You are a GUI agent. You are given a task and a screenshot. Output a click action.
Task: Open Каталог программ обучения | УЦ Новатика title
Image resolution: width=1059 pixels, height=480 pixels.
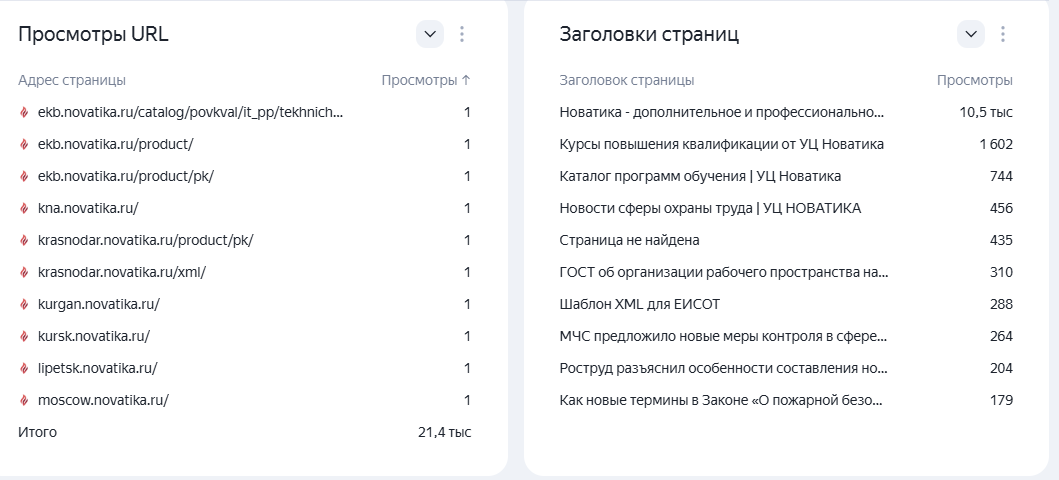pos(700,176)
